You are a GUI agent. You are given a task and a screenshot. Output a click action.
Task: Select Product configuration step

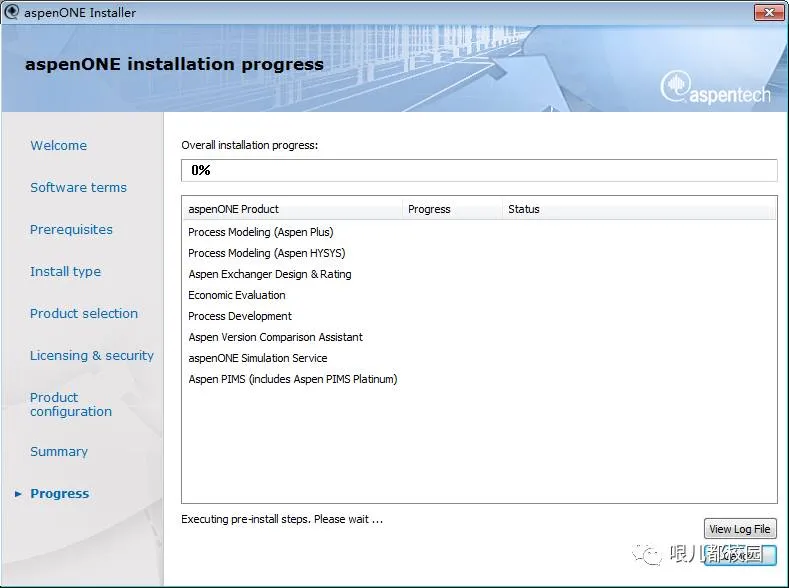click(x=71, y=404)
